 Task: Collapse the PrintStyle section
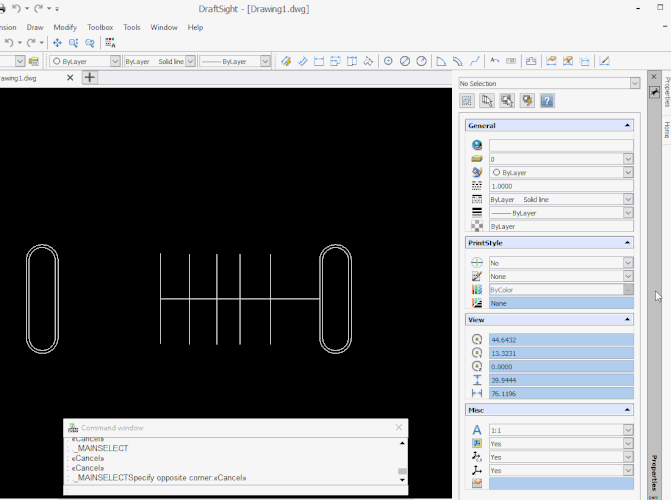click(627, 243)
